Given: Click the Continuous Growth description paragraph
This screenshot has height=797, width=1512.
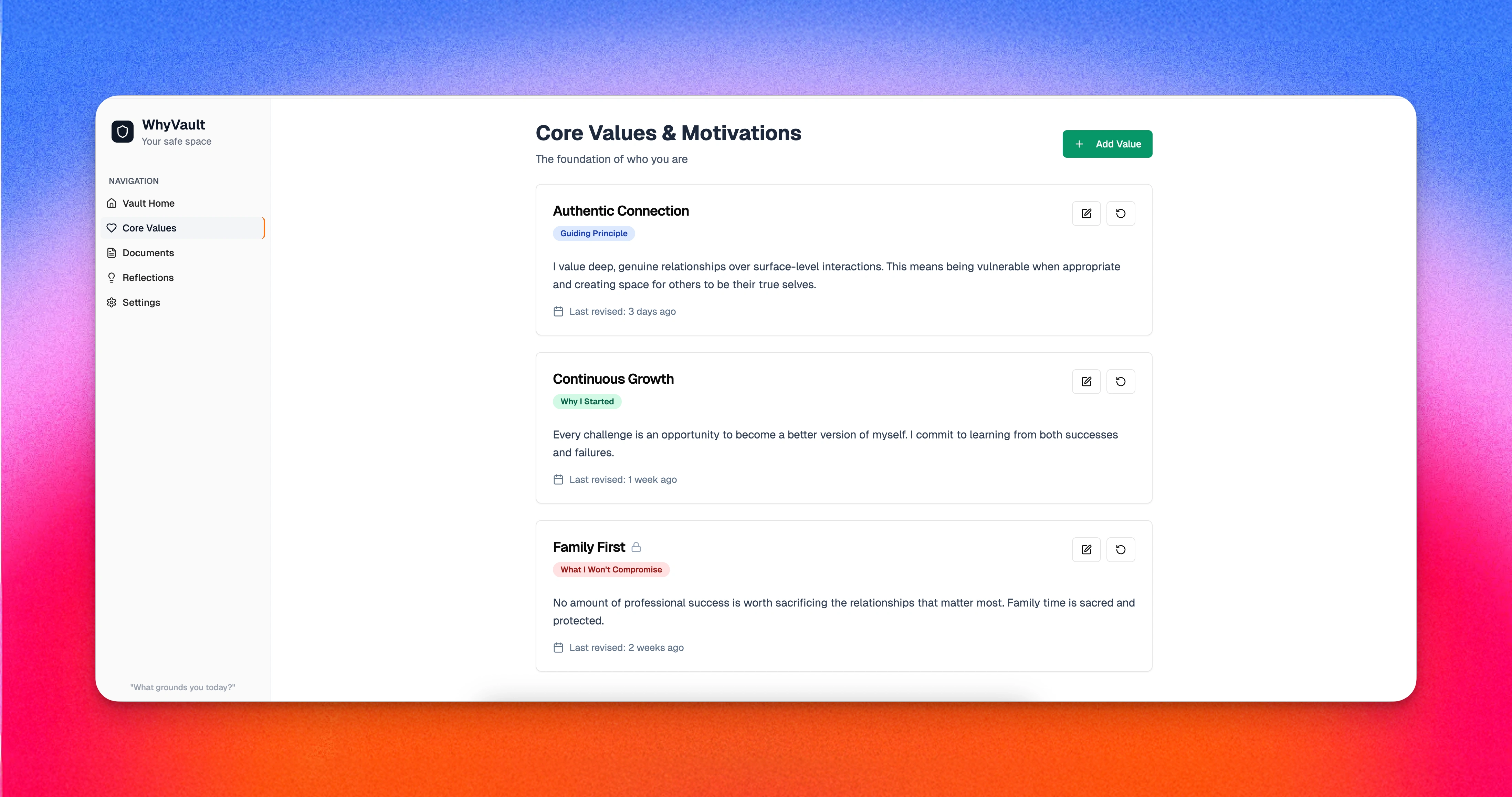Looking at the screenshot, I should click(x=835, y=443).
